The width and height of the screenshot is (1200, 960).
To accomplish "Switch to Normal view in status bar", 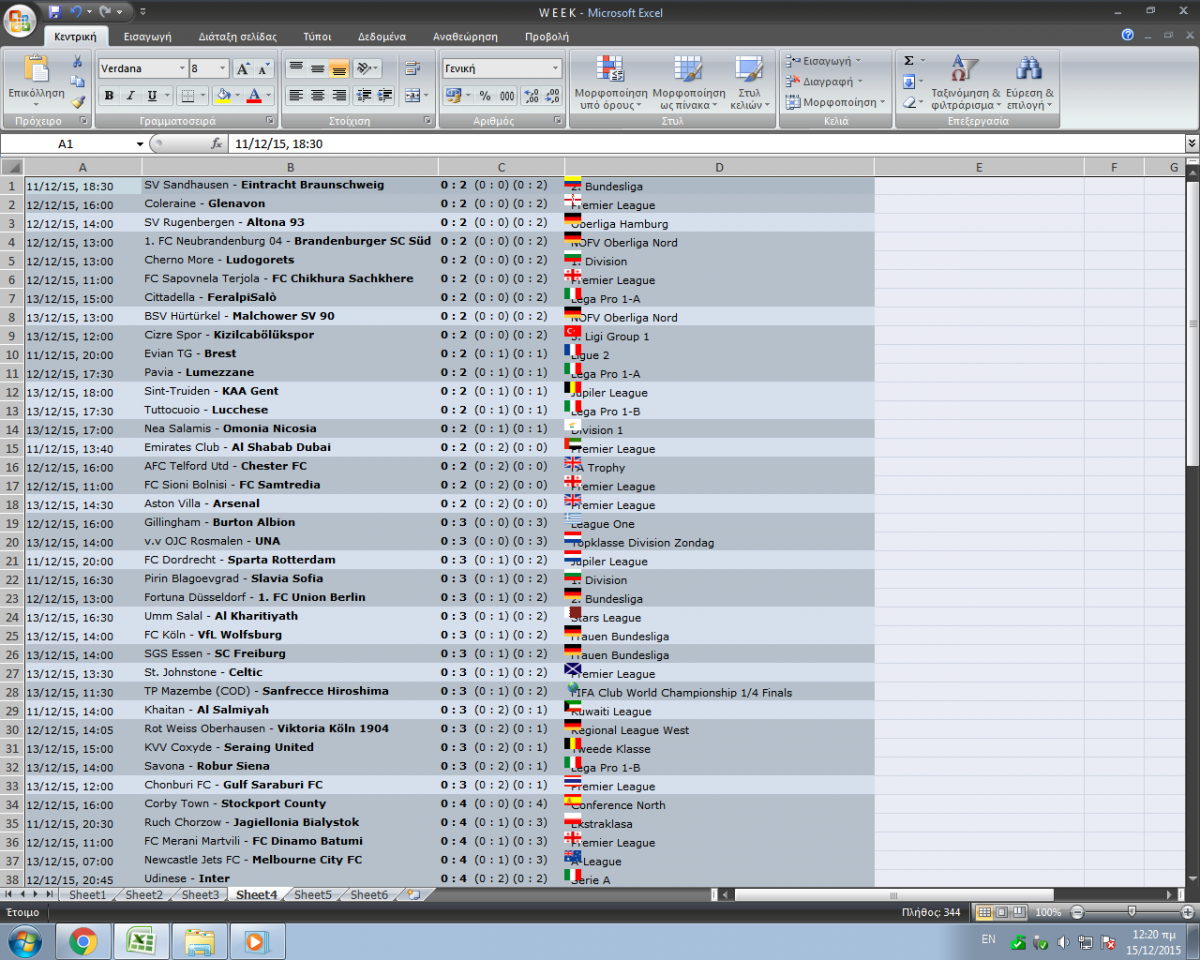I will point(984,912).
